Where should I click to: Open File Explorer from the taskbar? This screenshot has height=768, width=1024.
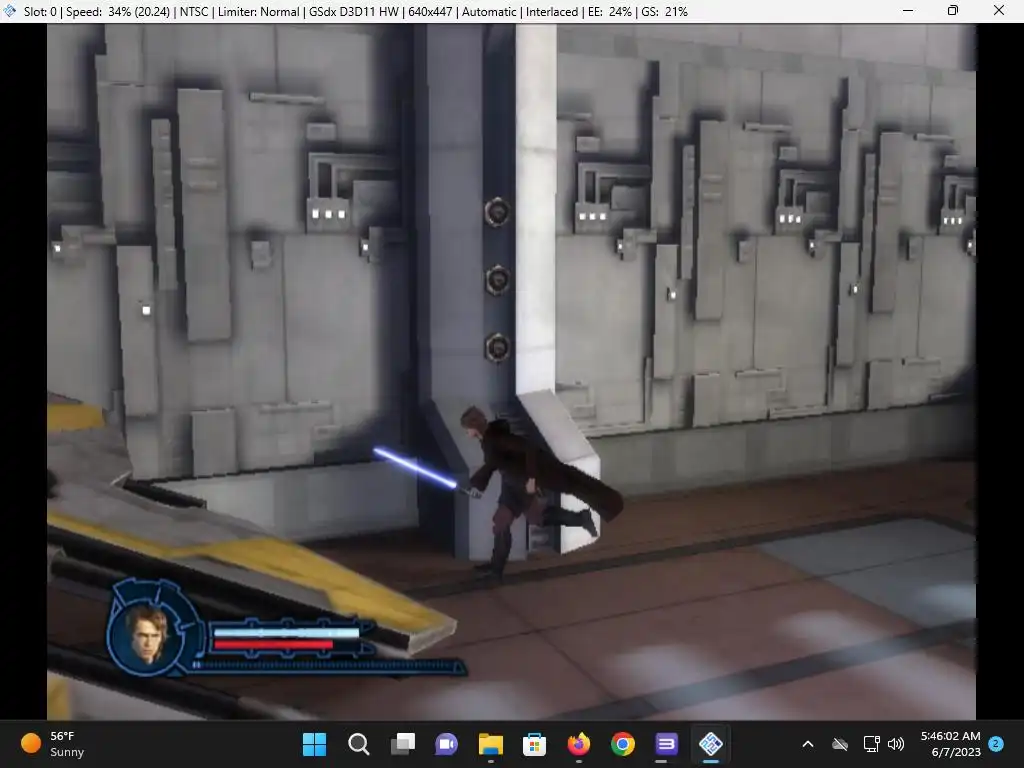pos(490,744)
